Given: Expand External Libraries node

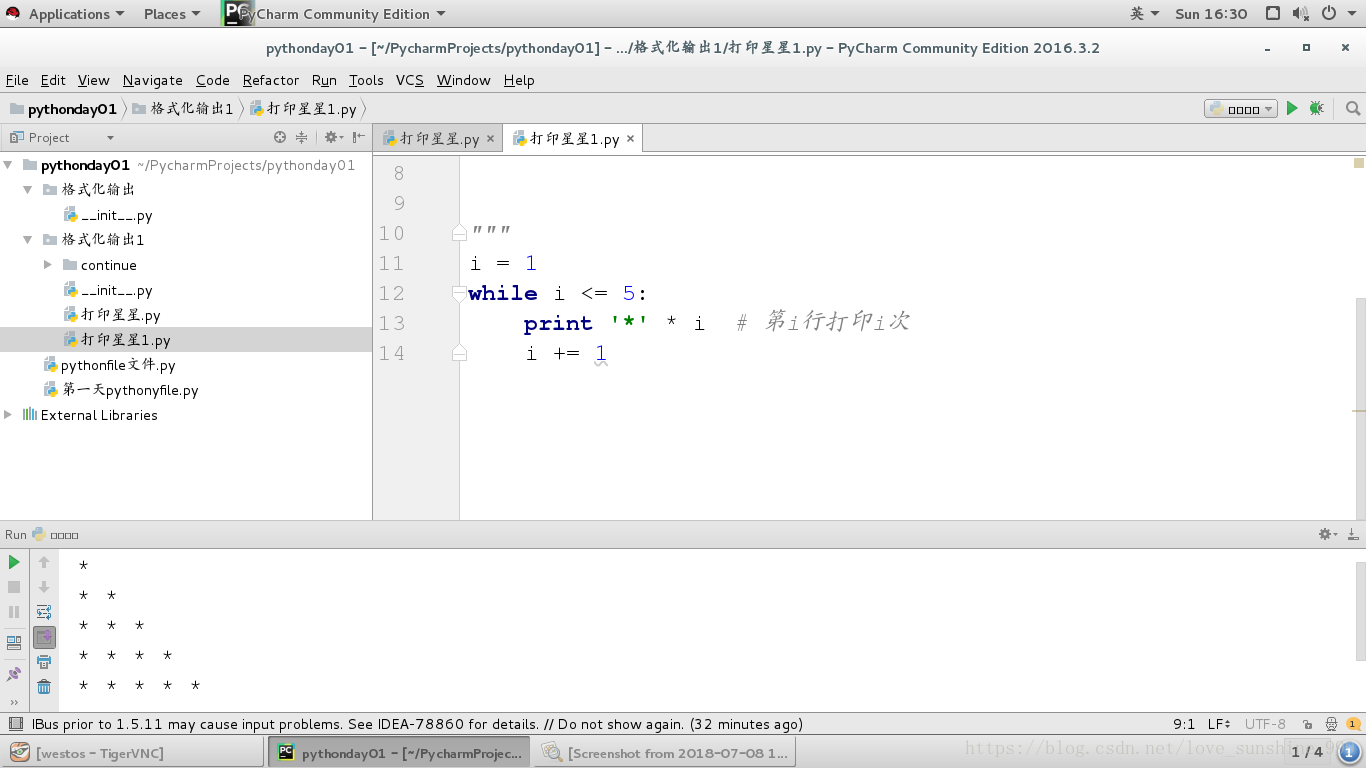Looking at the screenshot, I should (8, 415).
